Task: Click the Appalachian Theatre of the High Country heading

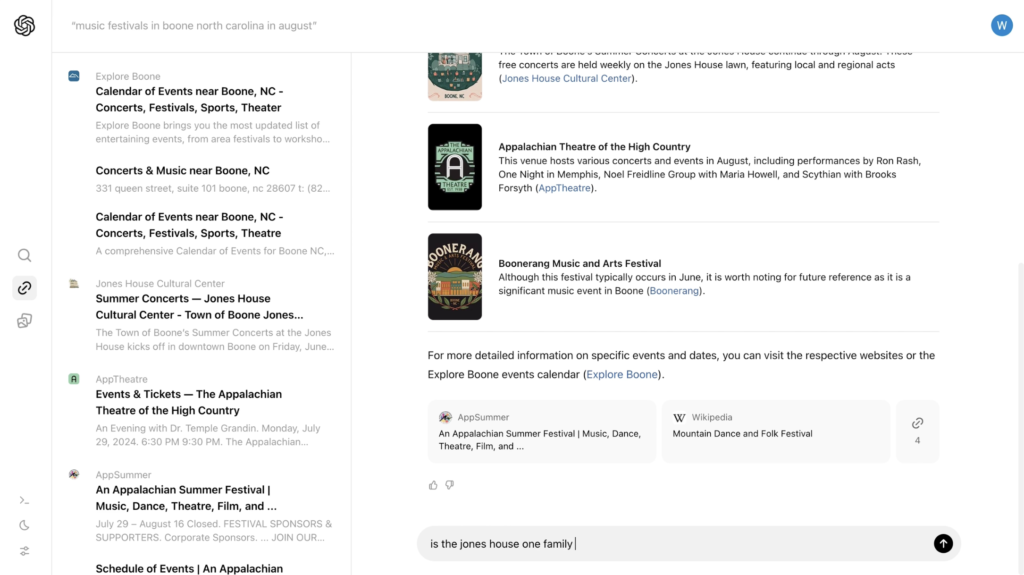Action: pyautogui.click(x=594, y=147)
